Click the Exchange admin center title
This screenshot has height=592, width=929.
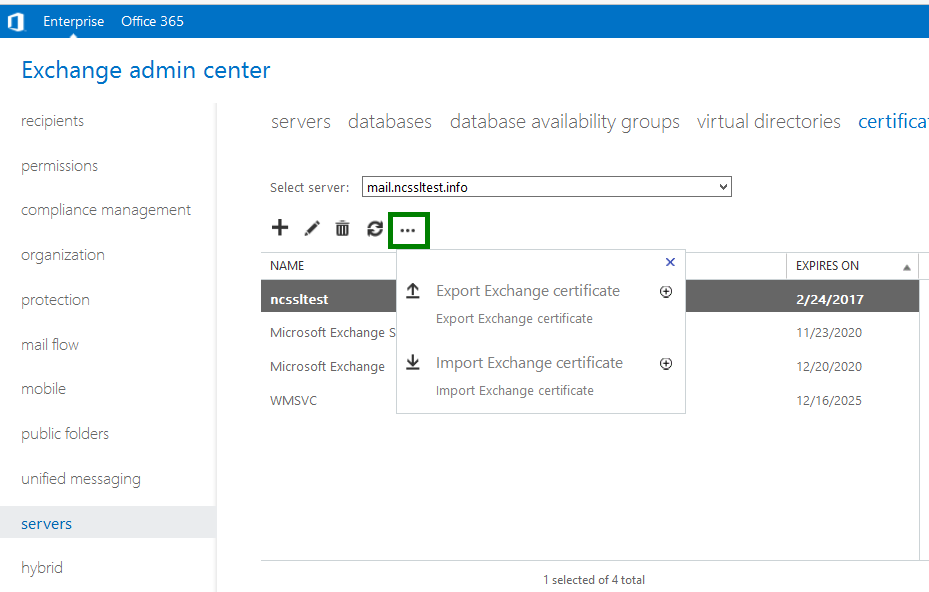click(146, 70)
